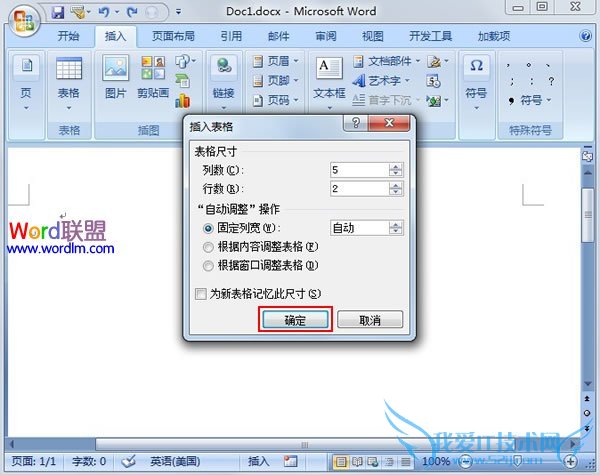
Task: Switch to Web Layout view
Action: [x=373, y=462]
